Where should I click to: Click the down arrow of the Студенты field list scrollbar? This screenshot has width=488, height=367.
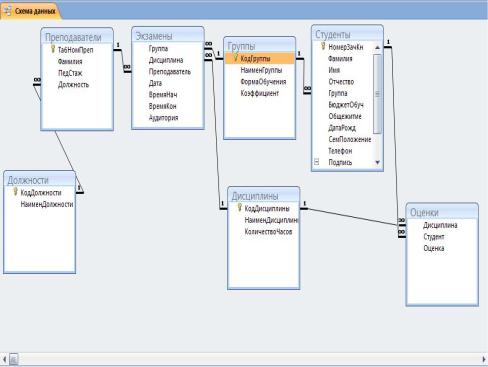[x=377, y=162]
